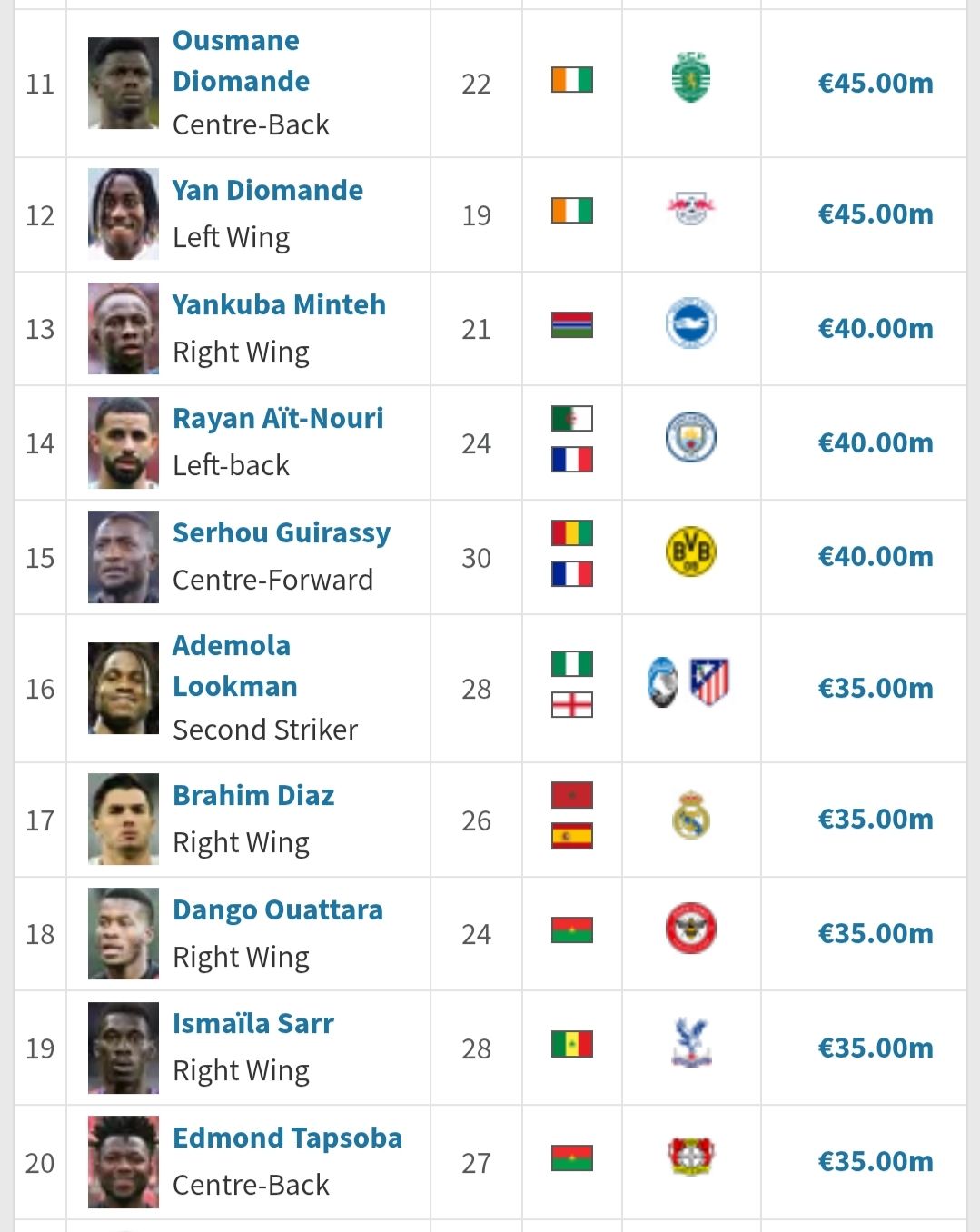Click Dango Ouattara's age value 24
The image size is (980, 1232).
(476, 933)
